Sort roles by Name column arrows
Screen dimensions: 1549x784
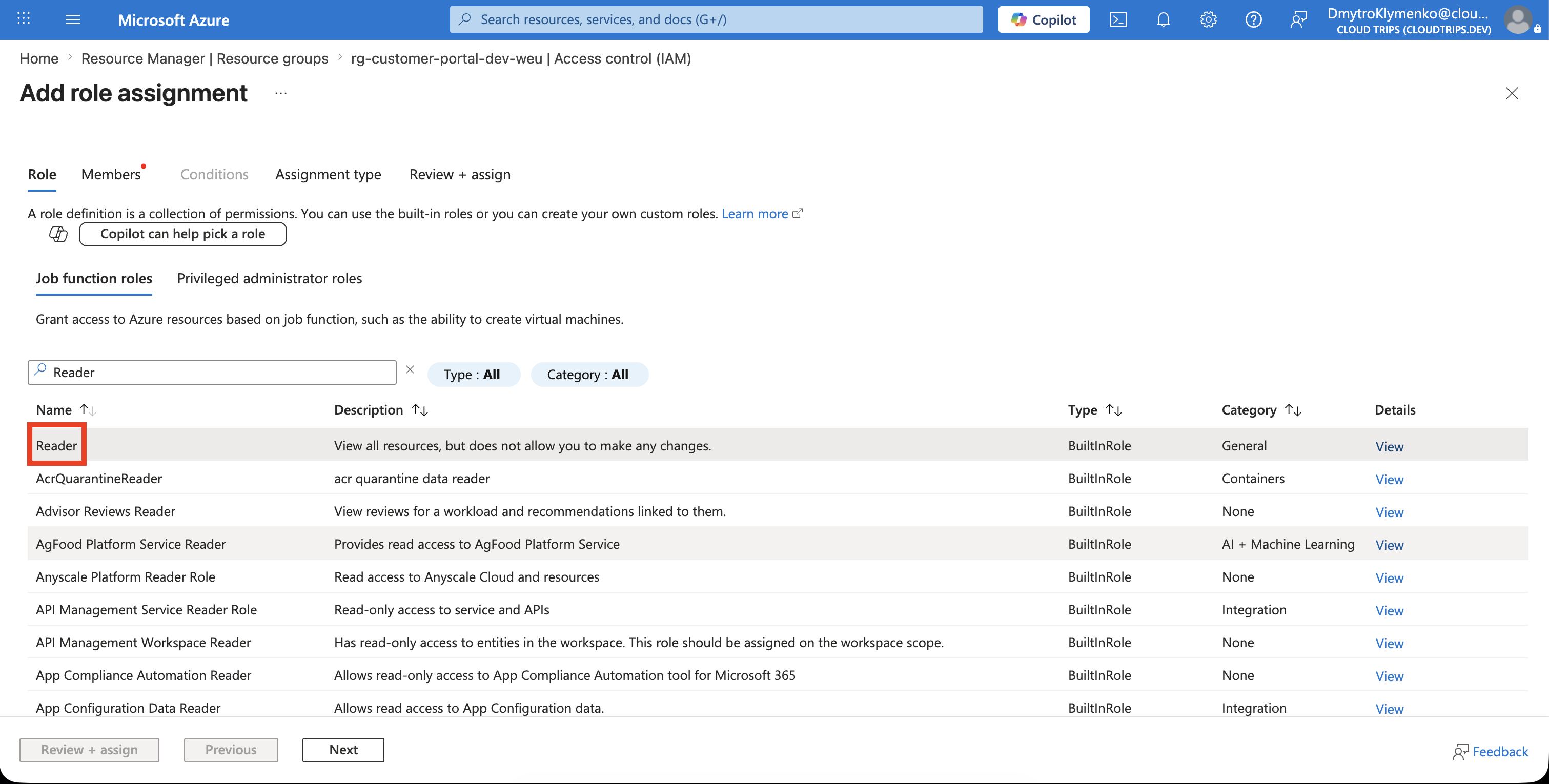[x=88, y=410]
